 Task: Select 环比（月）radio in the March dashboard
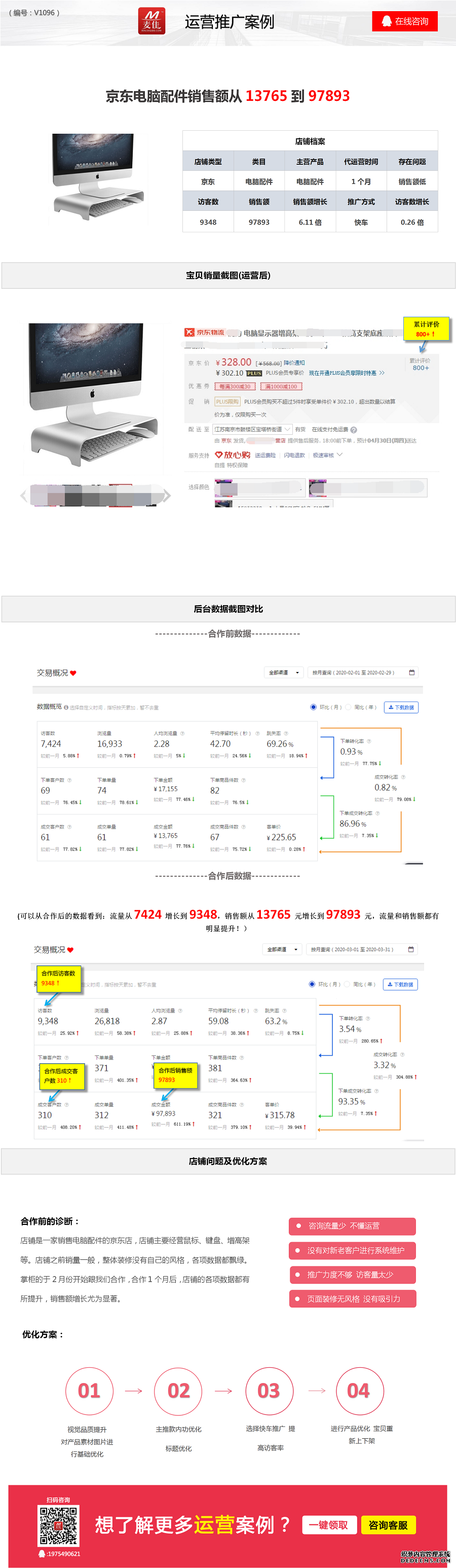click(x=312, y=984)
